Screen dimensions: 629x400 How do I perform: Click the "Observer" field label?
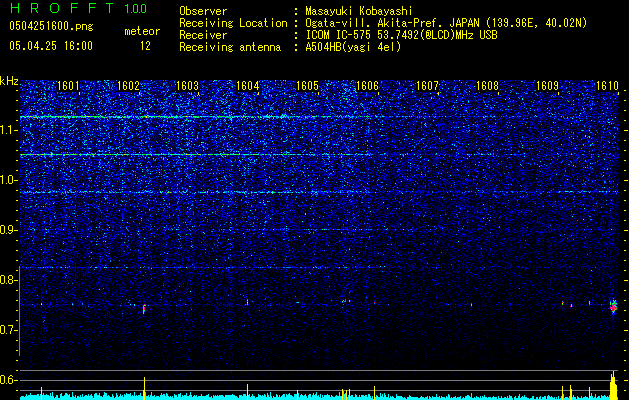pyautogui.click(x=203, y=11)
